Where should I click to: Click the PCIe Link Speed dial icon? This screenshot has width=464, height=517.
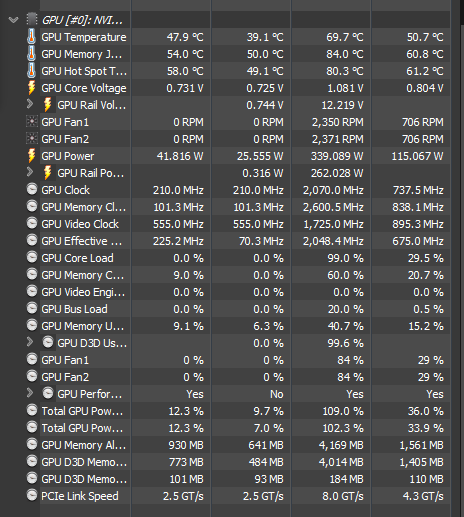(x=32, y=495)
